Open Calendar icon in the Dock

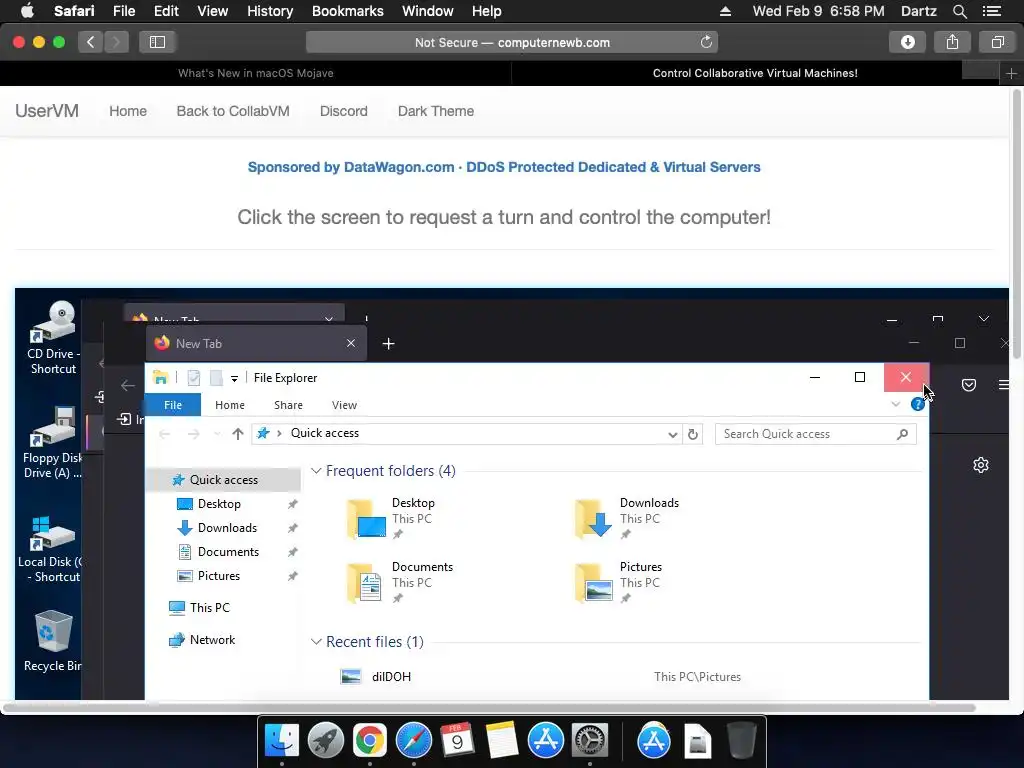pyautogui.click(x=457, y=741)
